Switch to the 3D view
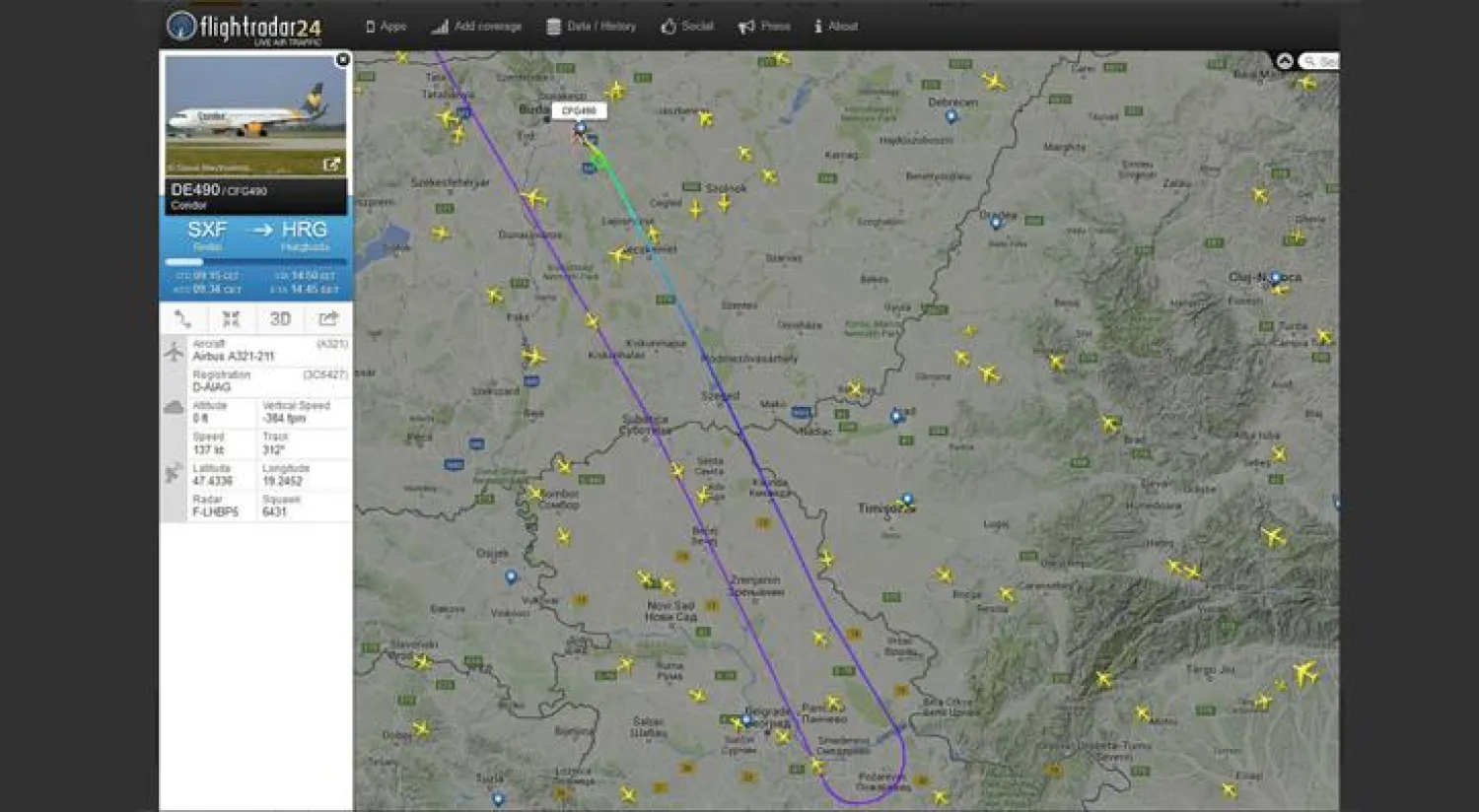This screenshot has width=1479, height=812. pos(280,318)
